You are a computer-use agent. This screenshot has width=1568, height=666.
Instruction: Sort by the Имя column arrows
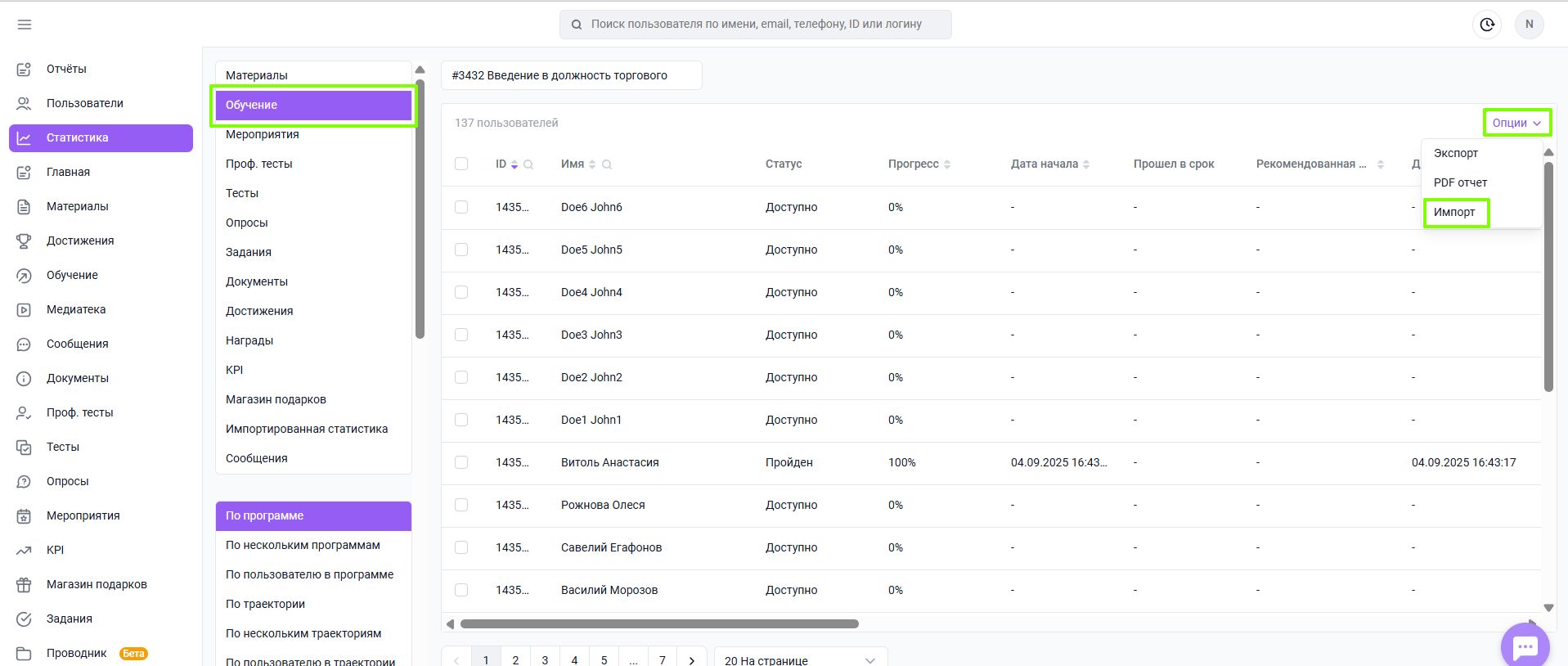[592, 164]
